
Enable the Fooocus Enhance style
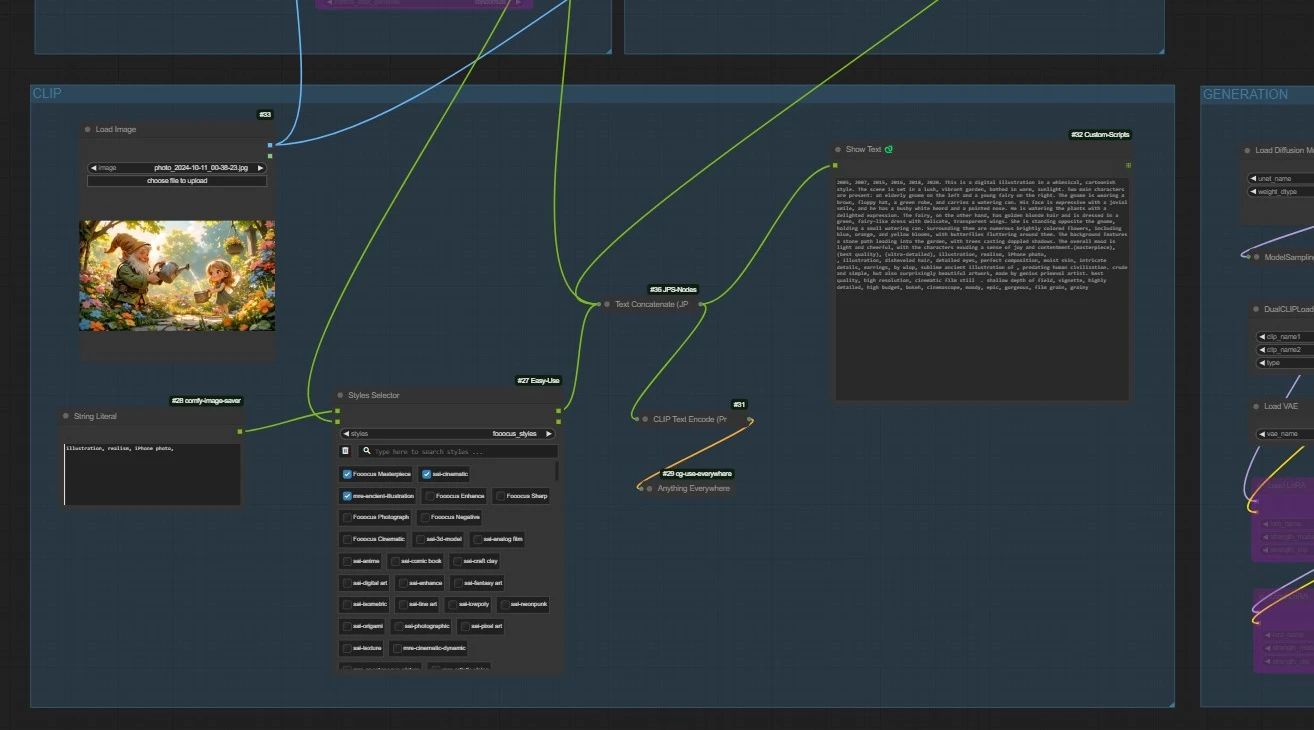(429, 496)
